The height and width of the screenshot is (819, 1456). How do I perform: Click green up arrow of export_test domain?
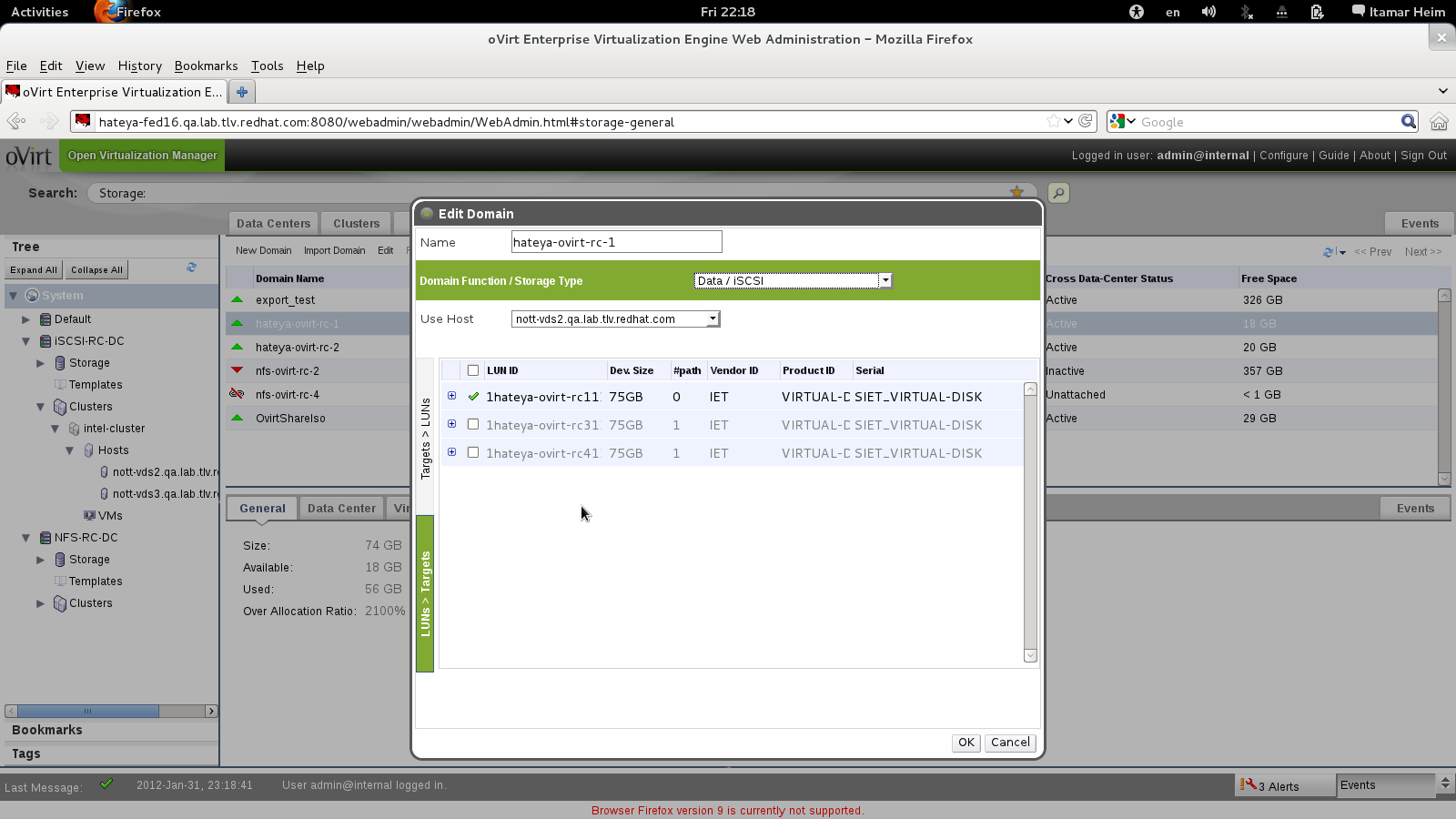238,299
